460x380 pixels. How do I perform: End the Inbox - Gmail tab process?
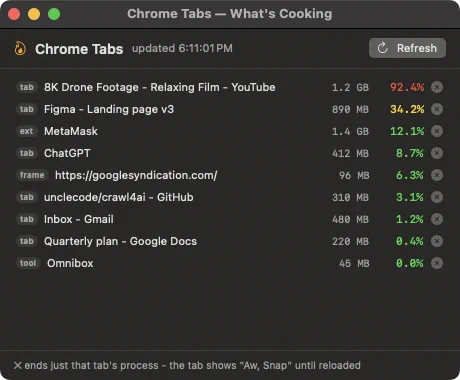(437, 219)
